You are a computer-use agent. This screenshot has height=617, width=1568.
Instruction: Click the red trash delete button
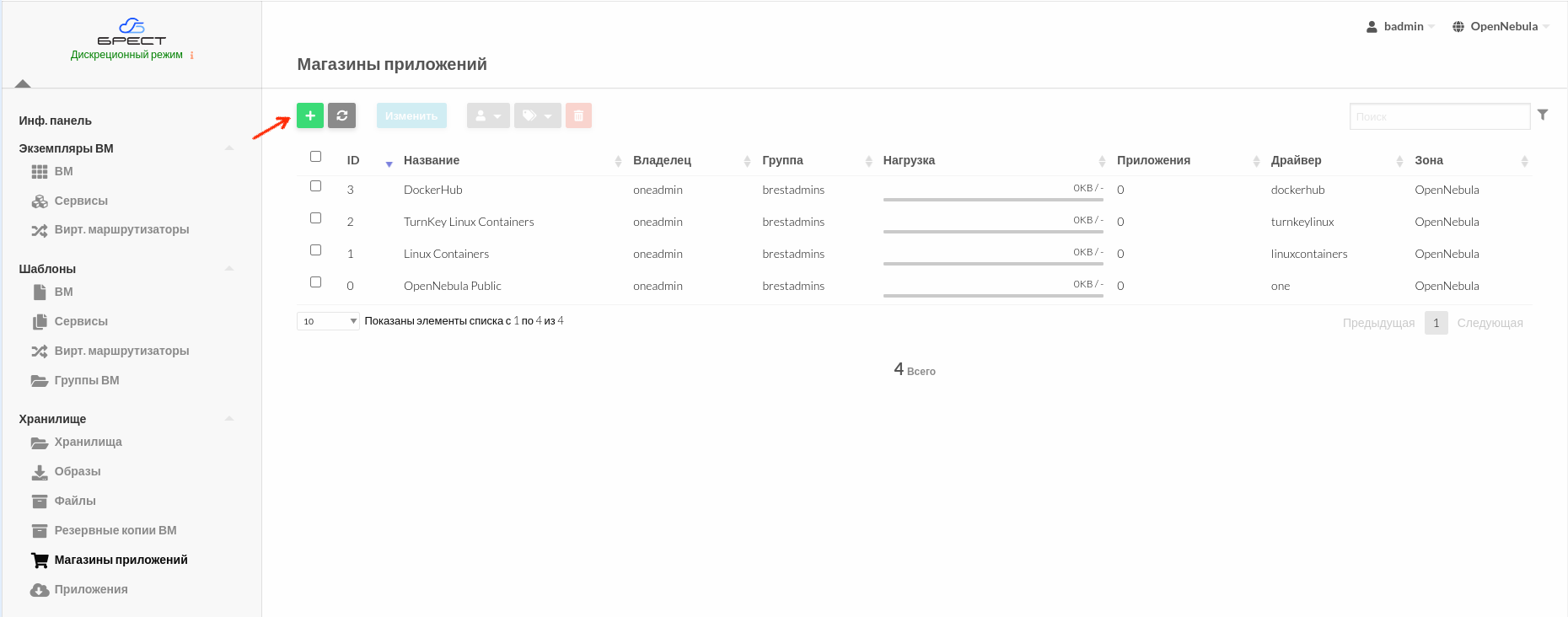click(578, 115)
